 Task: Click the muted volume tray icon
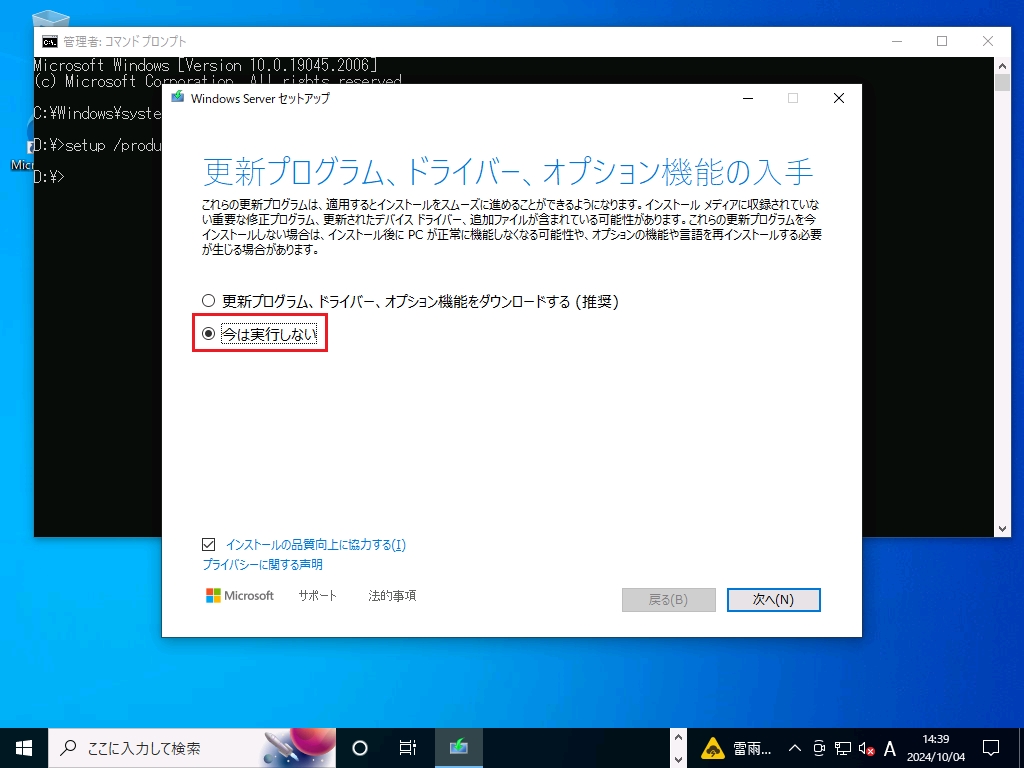867,748
